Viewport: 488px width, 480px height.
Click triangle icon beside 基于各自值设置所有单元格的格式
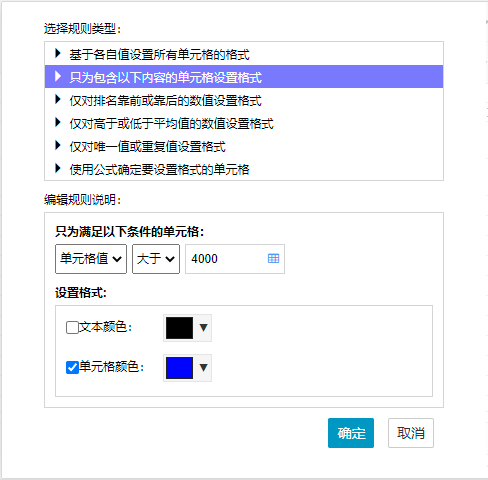point(58,53)
